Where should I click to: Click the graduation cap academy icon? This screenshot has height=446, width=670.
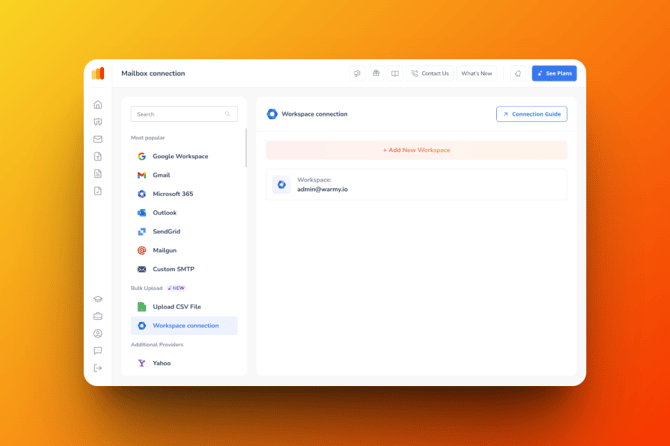(98, 299)
